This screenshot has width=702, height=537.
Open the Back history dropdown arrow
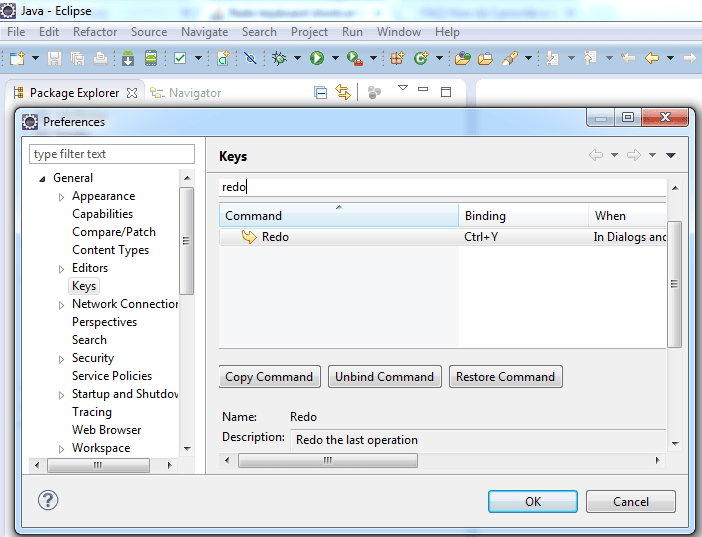(x=670, y=58)
